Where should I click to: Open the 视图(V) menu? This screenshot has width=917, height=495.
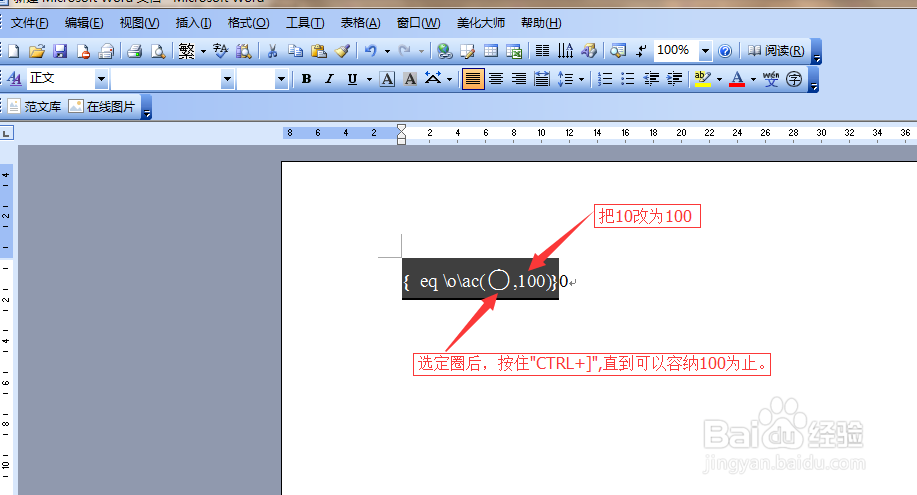139,23
